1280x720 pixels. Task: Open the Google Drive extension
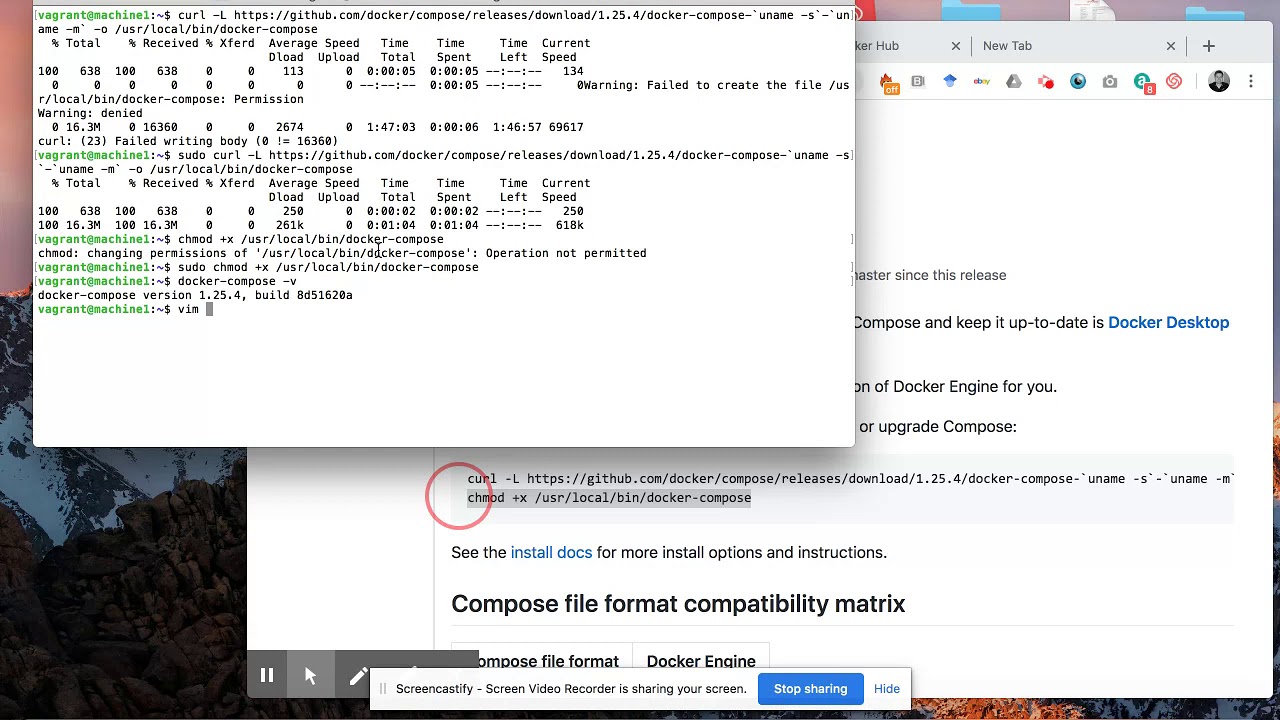pyautogui.click(x=1014, y=82)
